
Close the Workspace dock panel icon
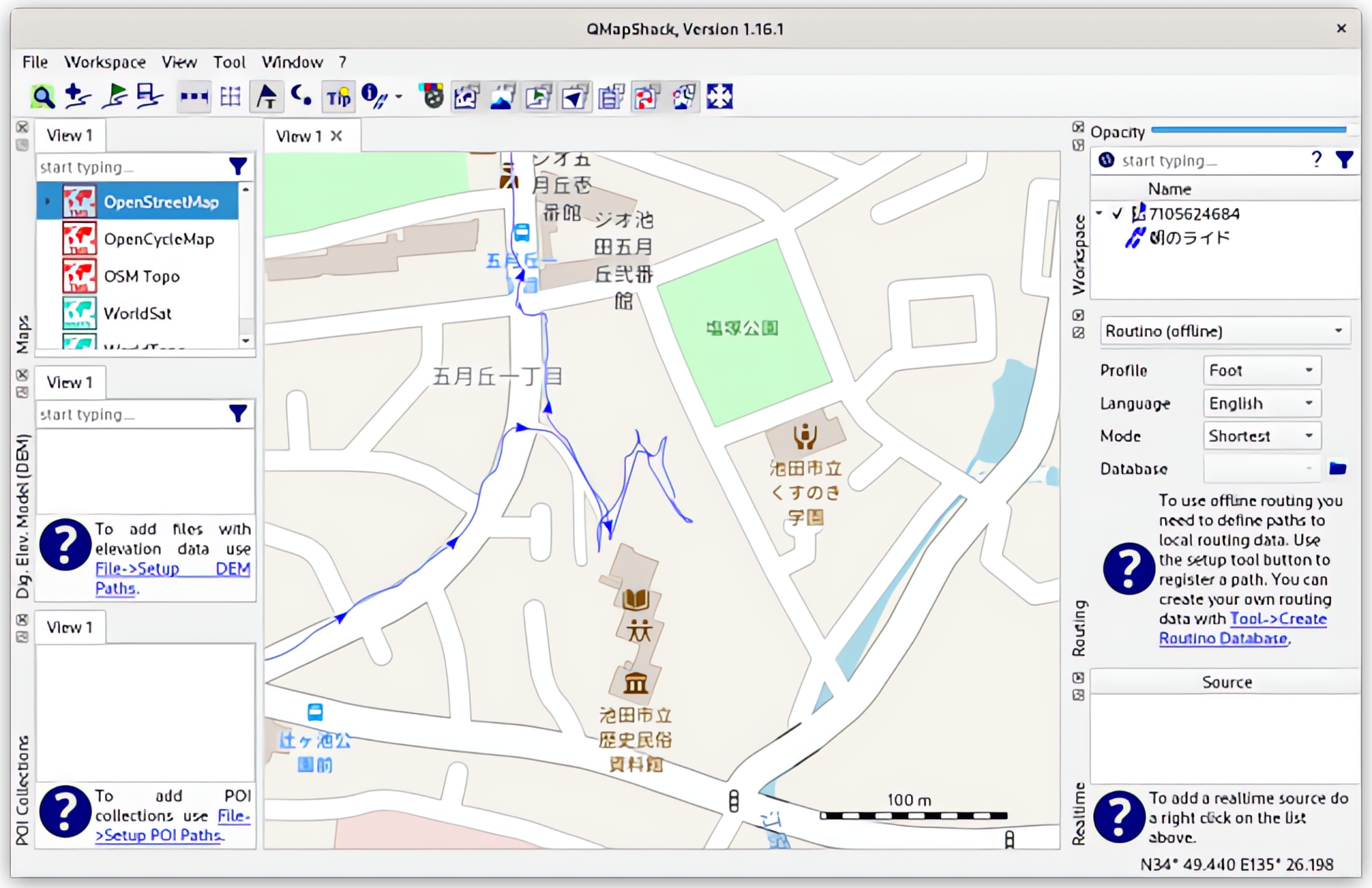point(1078,127)
